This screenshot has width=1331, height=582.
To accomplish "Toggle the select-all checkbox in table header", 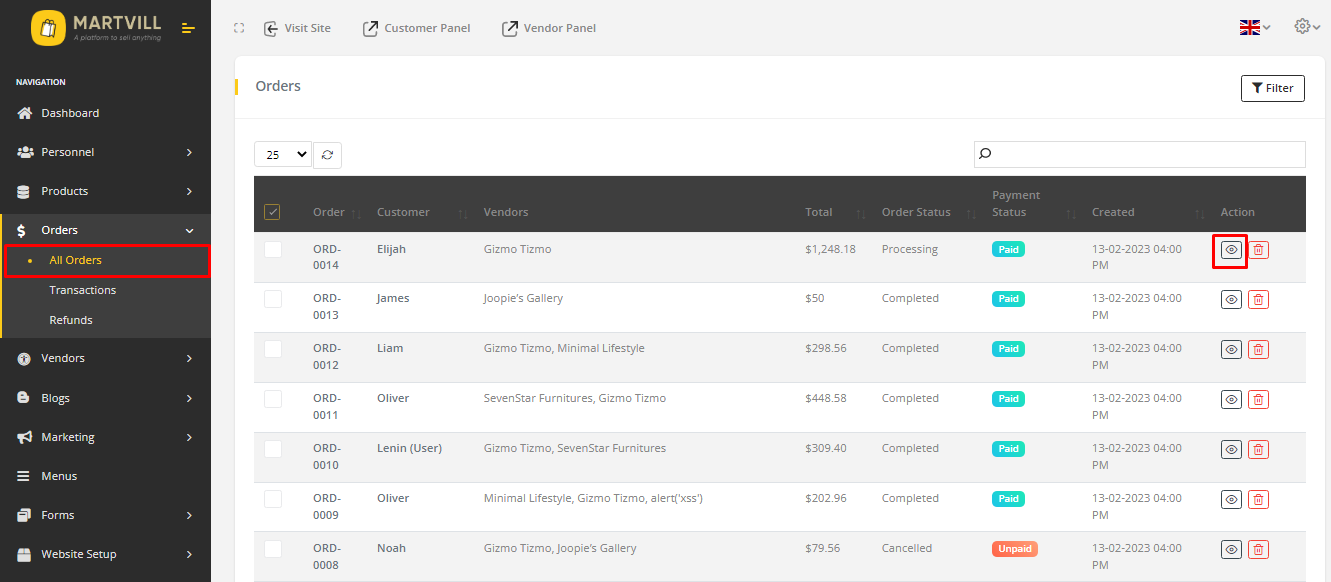I will [x=272, y=212].
